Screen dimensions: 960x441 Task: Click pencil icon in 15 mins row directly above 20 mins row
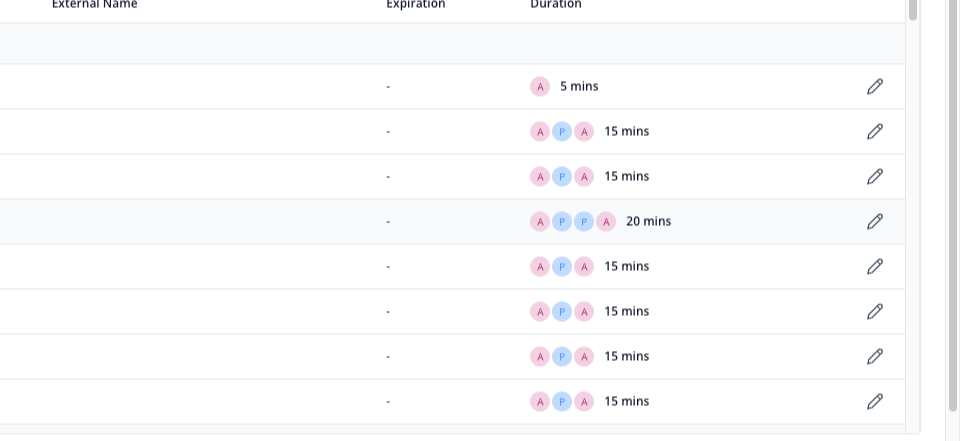pos(875,176)
